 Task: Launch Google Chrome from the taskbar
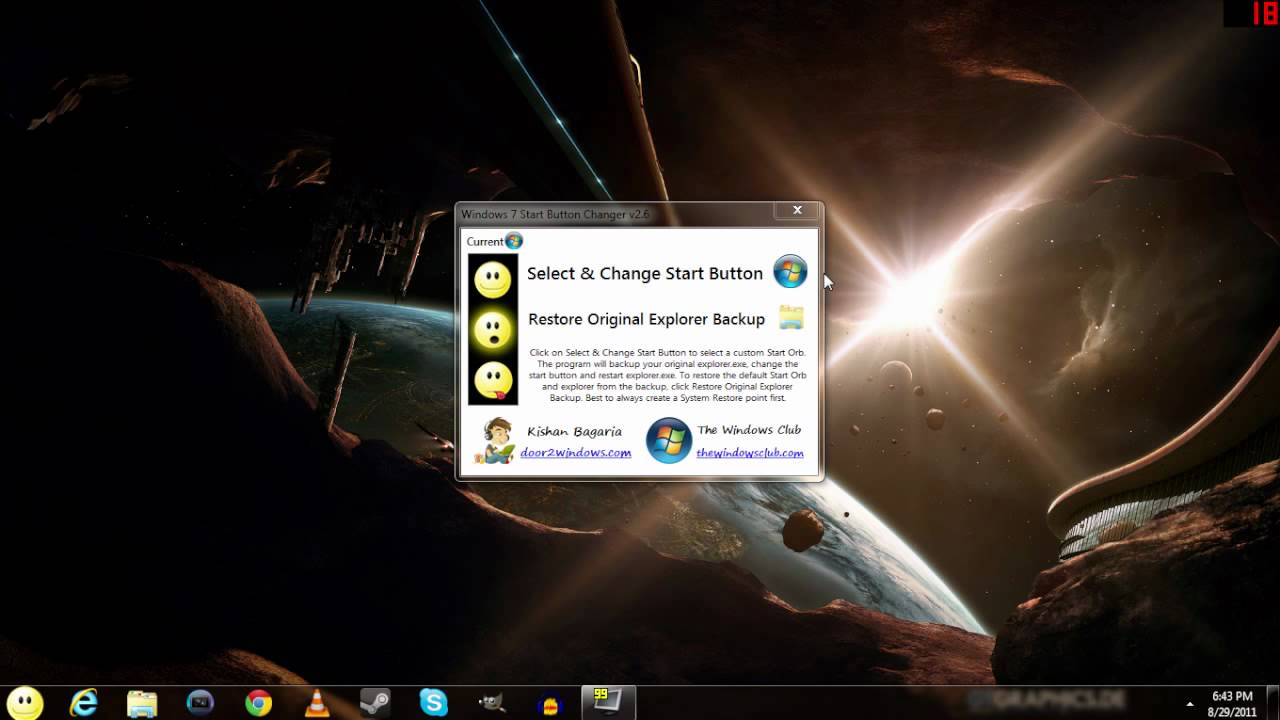click(259, 703)
